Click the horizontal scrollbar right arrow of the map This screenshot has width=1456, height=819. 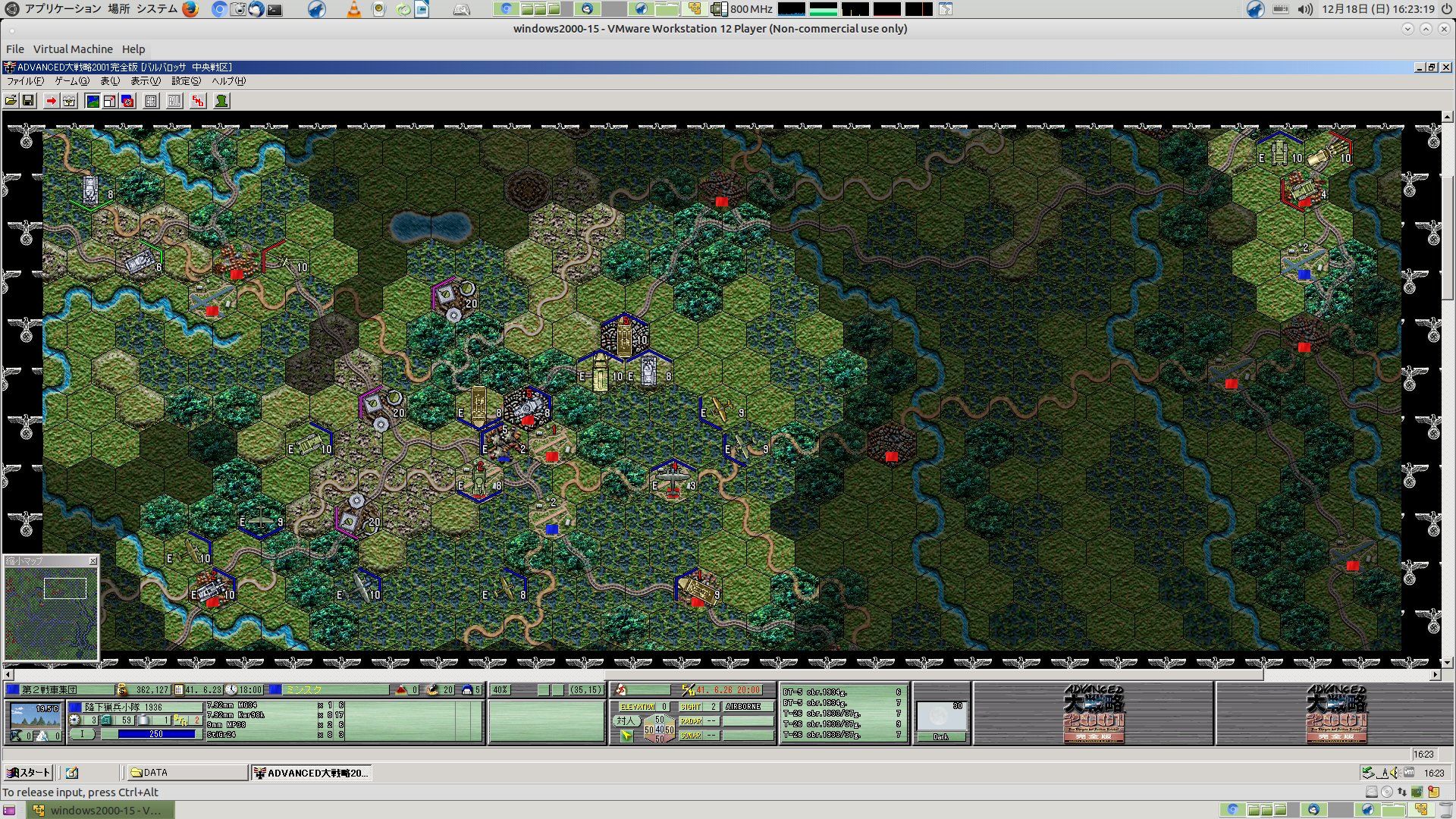pos(1435,674)
